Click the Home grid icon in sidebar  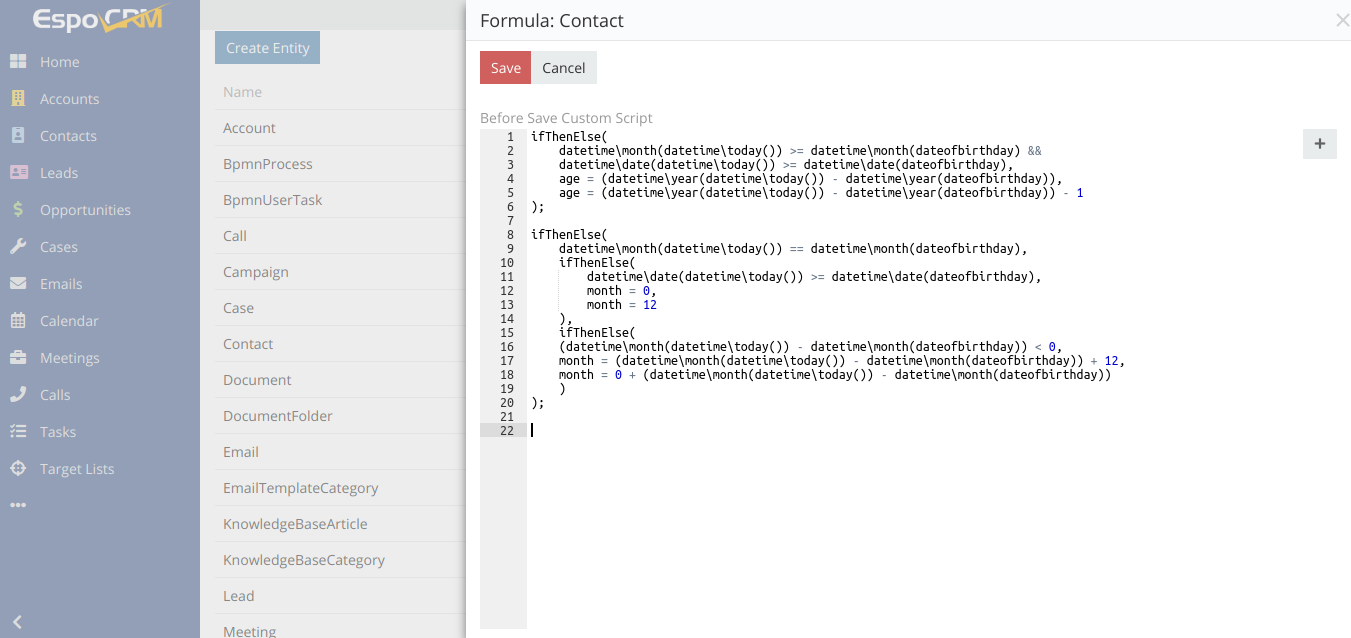18,62
